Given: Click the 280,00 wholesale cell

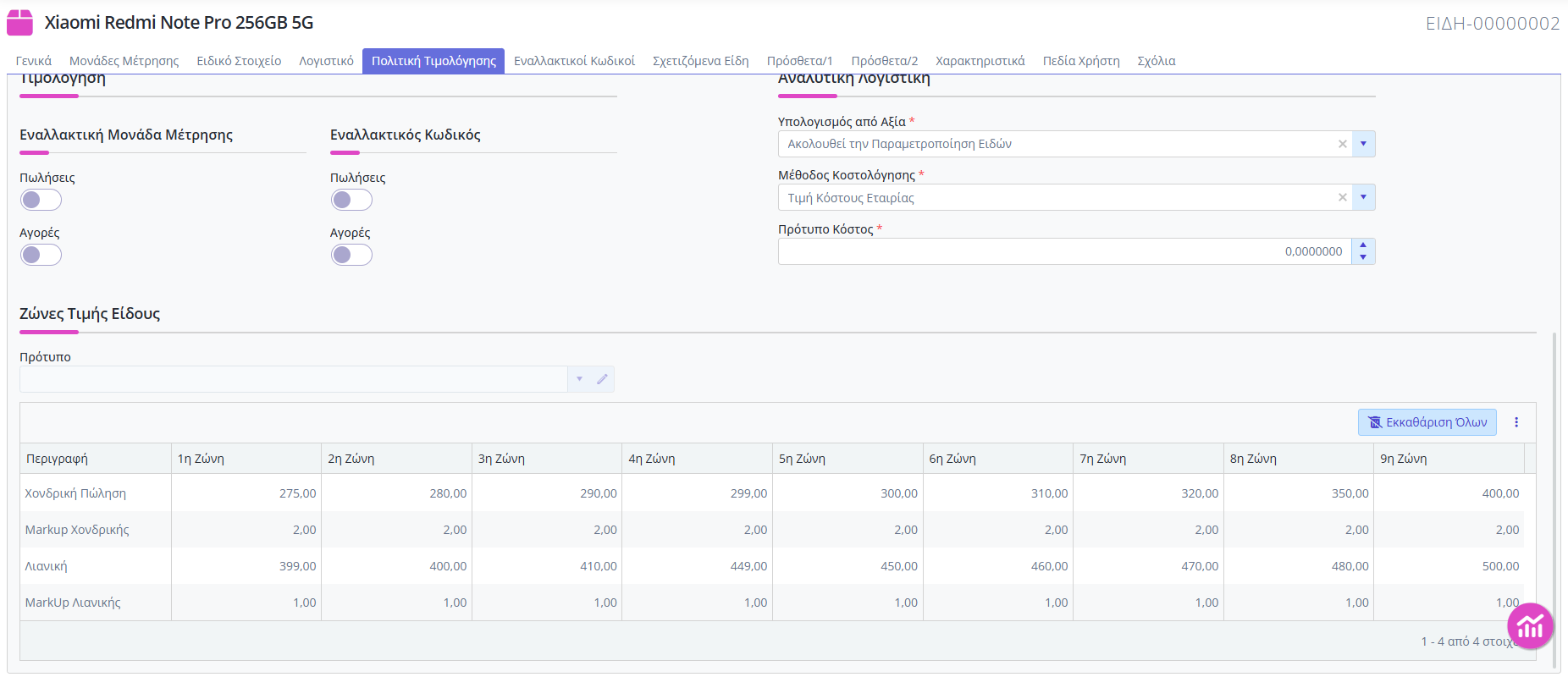Looking at the screenshot, I should click(396, 493).
